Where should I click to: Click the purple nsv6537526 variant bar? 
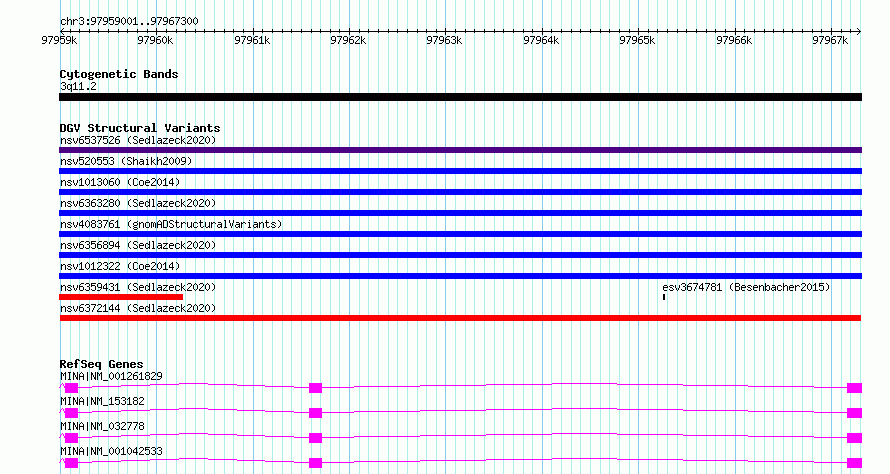(460, 150)
